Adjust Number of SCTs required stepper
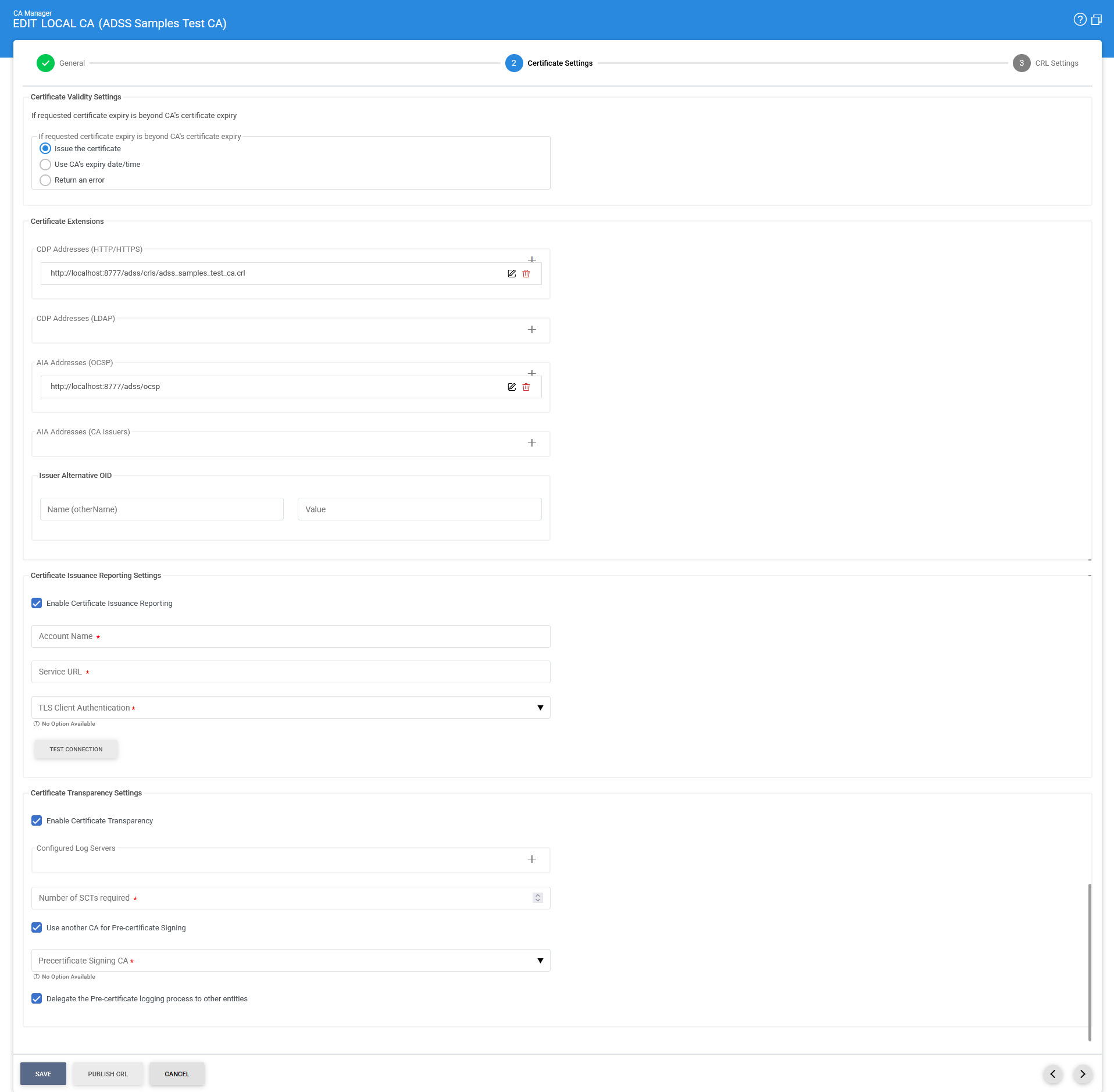 (538, 898)
